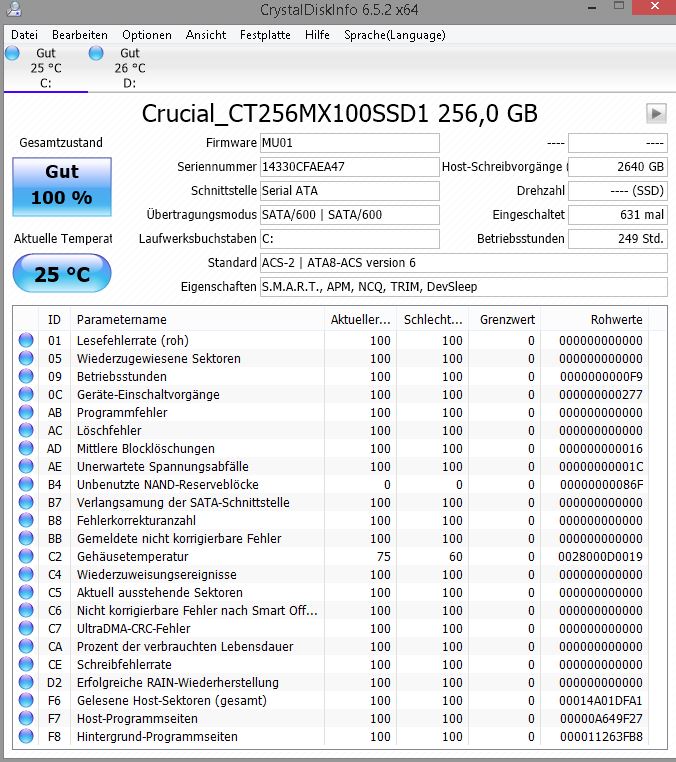Image resolution: width=676 pixels, height=762 pixels.
Task: Click the blue status orb for drive C:
Action: 12,53
